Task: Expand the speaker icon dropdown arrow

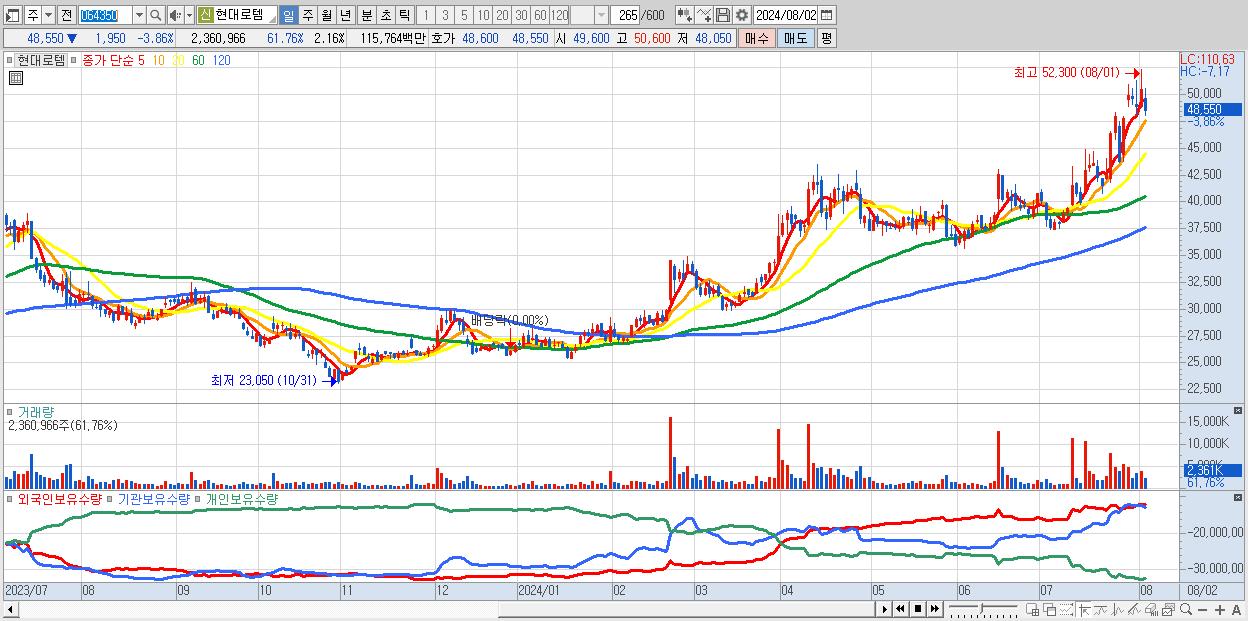Action: [x=188, y=15]
